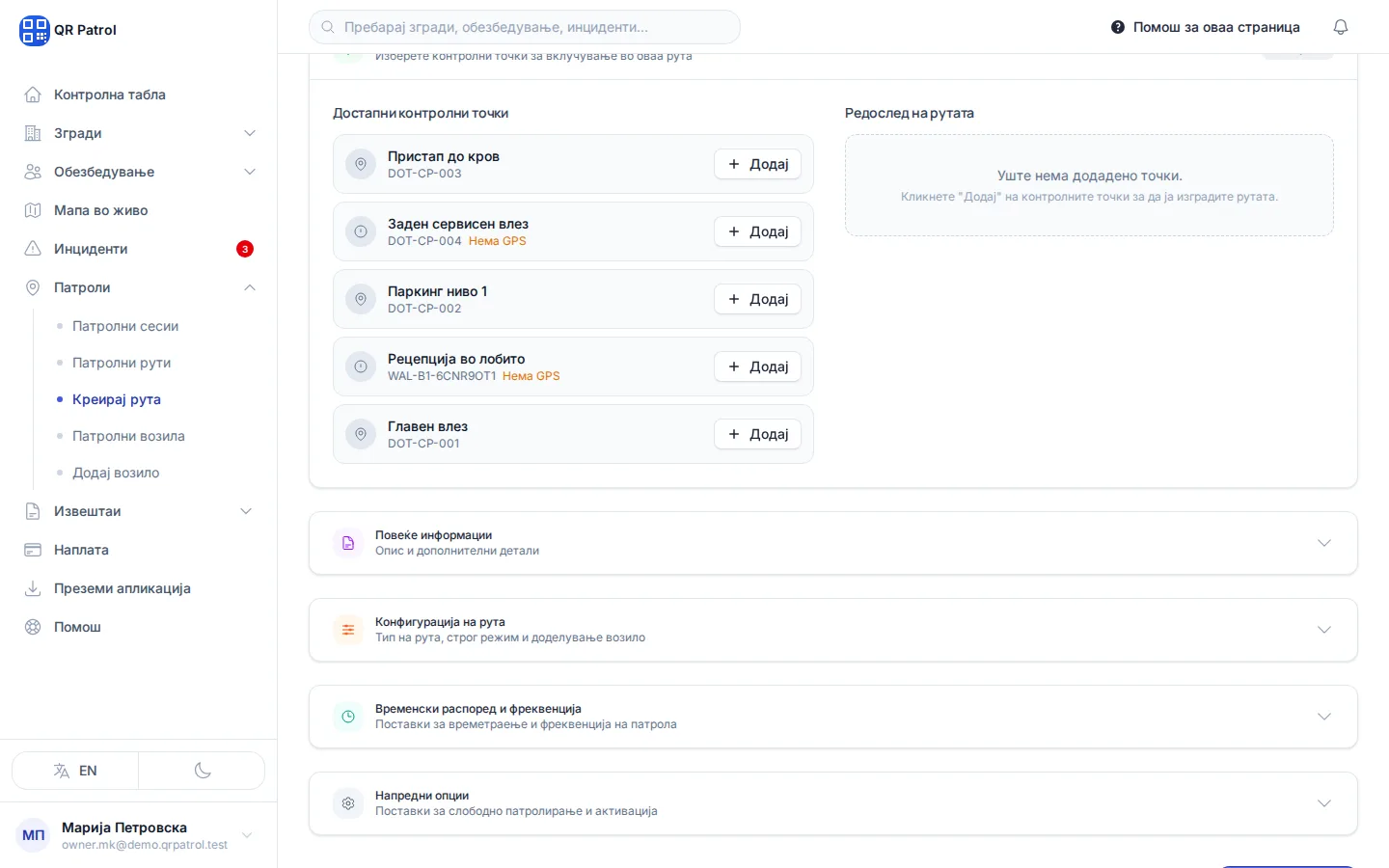Click the pin icon beside Главен влез
Image resolution: width=1389 pixels, height=868 pixels.
click(361, 434)
